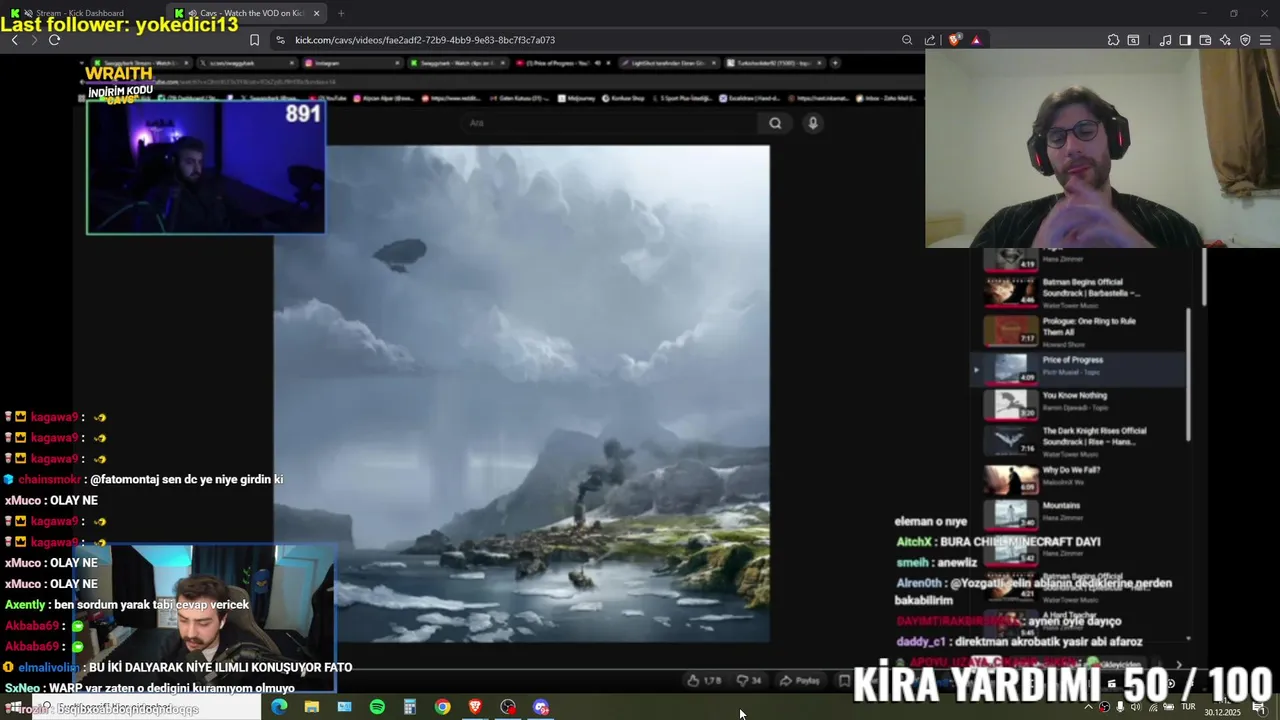Open the Brave Wallet icon

tap(1205, 40)
